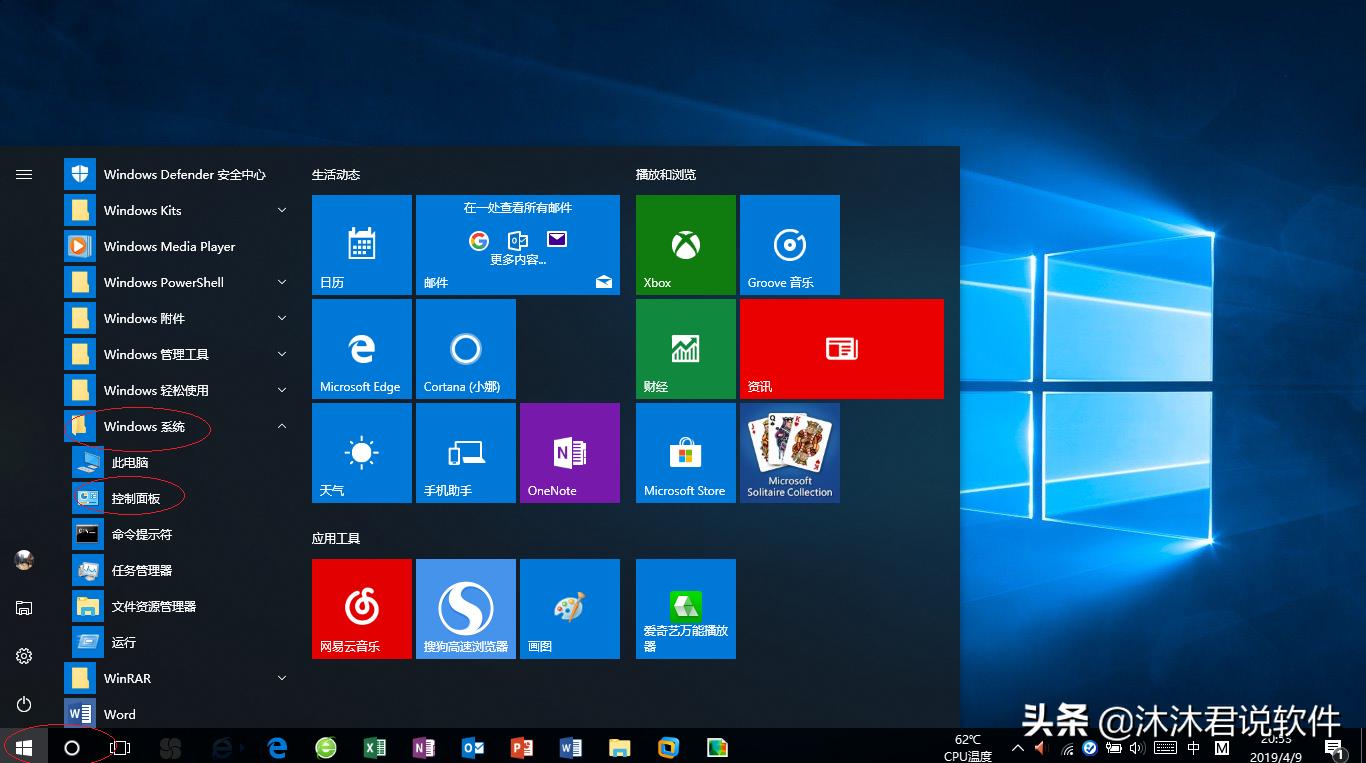1366x763 pixels.
Task: Open the Microsoft Edge tile
Action: pos(361,348)
